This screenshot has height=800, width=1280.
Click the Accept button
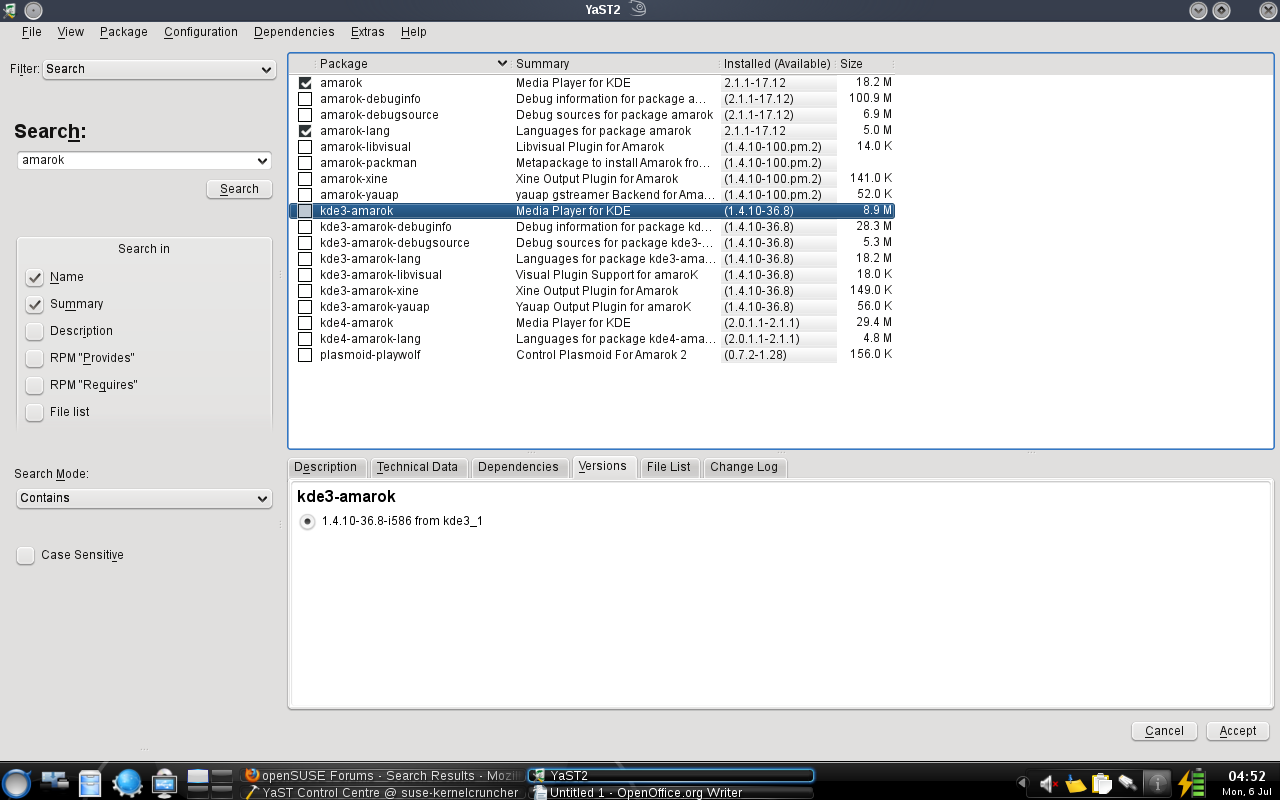[1238, 731]
